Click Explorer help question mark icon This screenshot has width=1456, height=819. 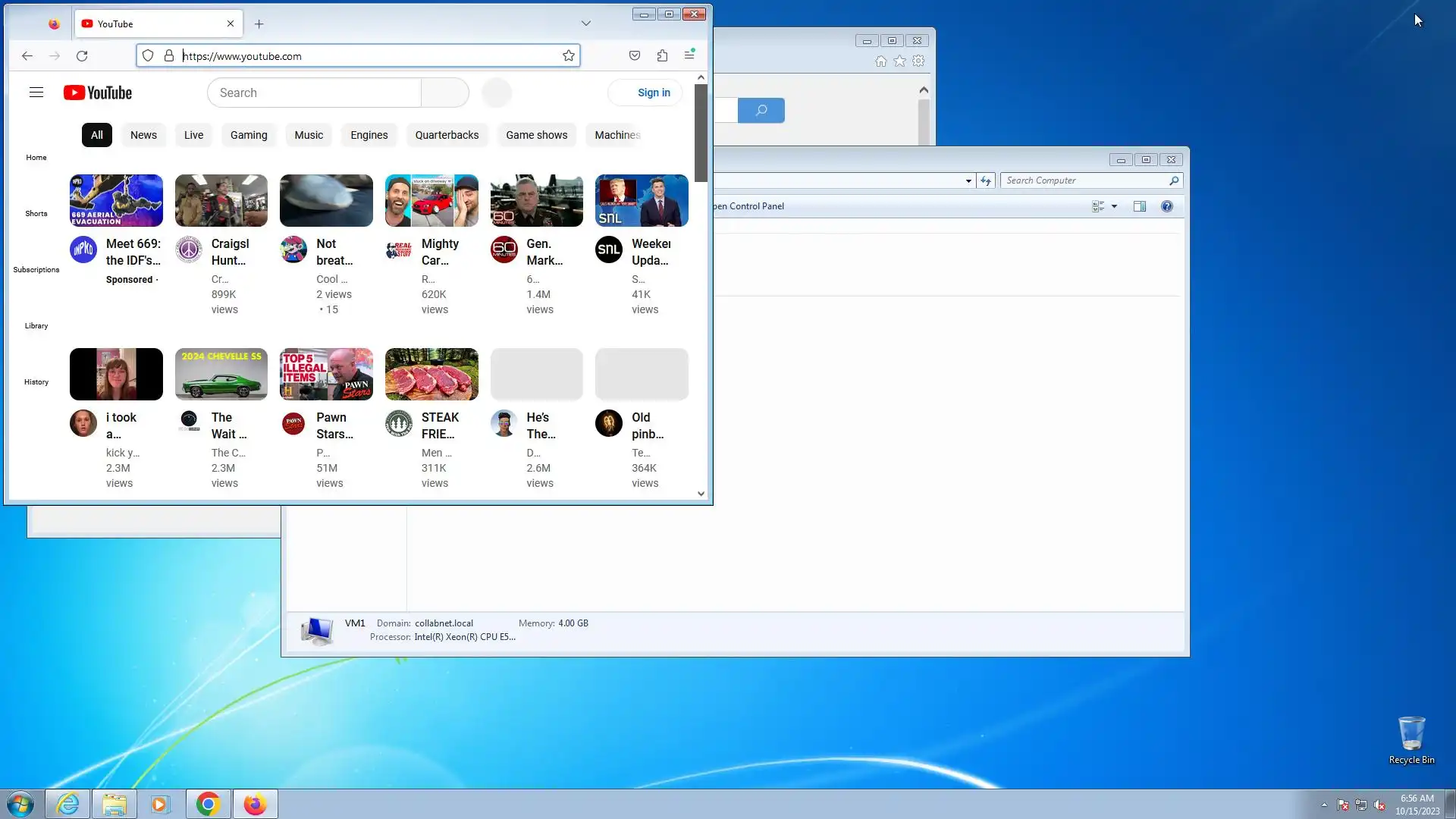point(1167,206)
